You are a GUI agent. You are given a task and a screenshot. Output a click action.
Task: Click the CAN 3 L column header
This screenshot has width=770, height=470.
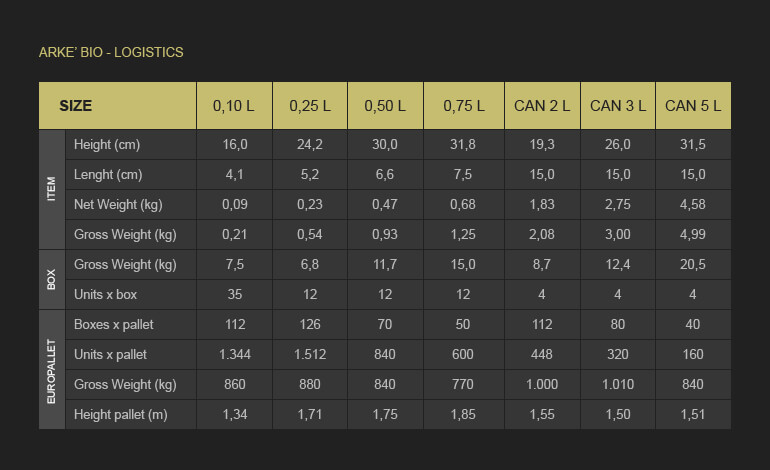618,106
